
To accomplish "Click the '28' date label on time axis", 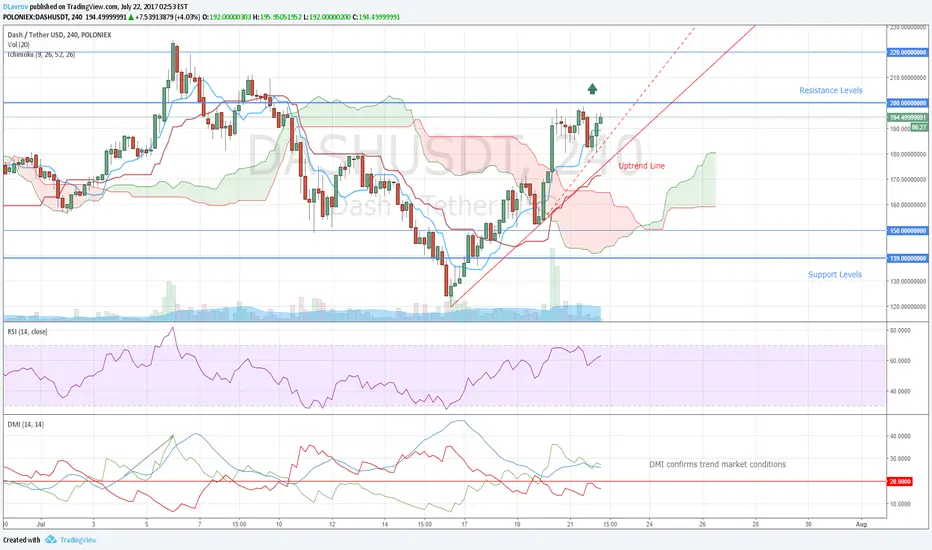I will pyautogui.click(x=755, y=524).
